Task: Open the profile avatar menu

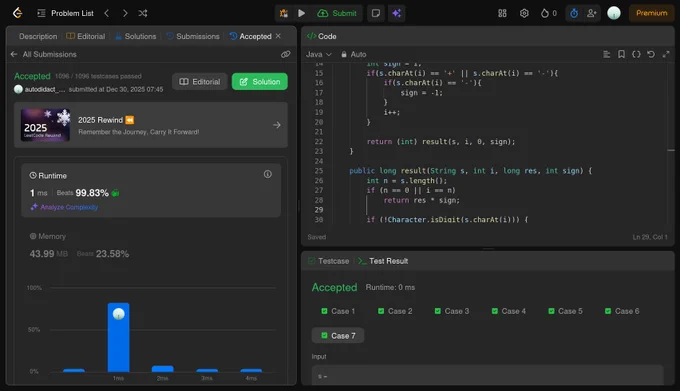Action: point(614,13)
